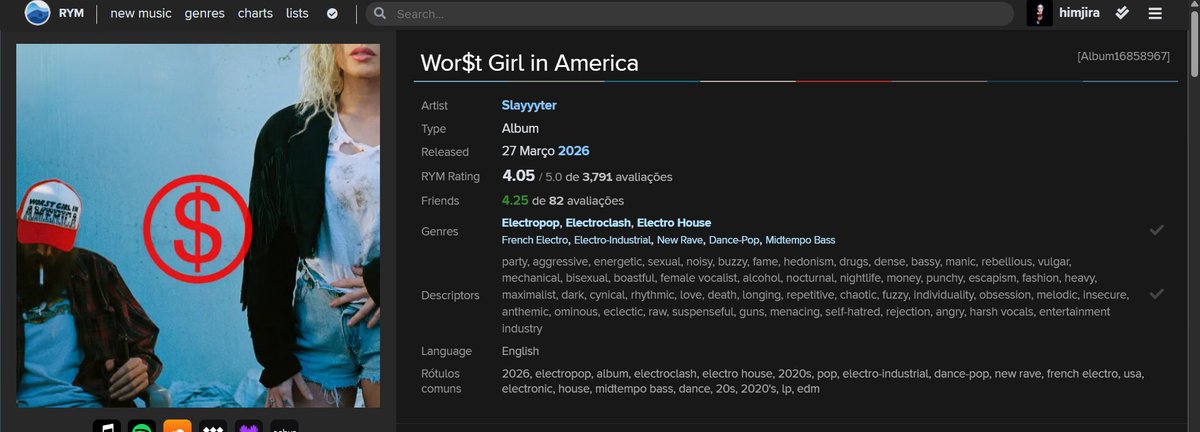This screenshot has width=1200, height=432.
Task: Open the double-checkmark icon beside himjira
Action: pos(1123,13)
